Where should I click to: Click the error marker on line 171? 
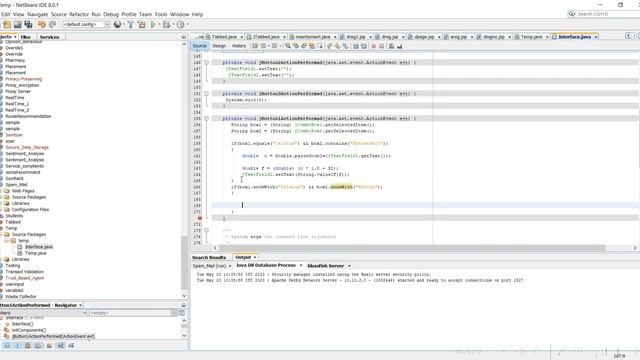(200, 218)
